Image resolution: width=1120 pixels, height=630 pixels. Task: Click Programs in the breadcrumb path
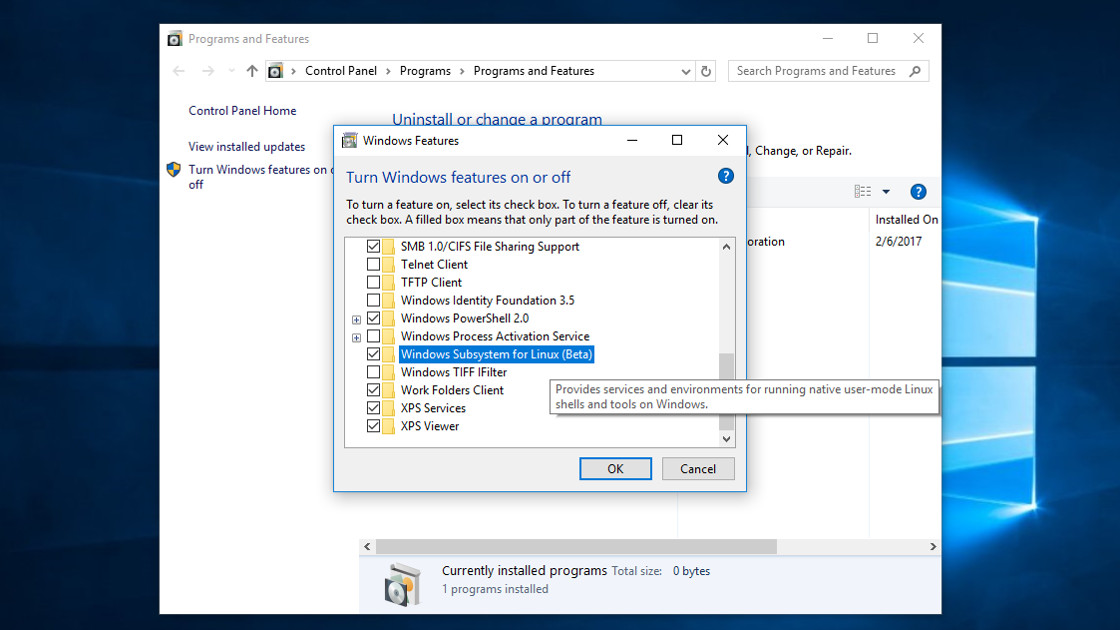[x=425, y=71]
